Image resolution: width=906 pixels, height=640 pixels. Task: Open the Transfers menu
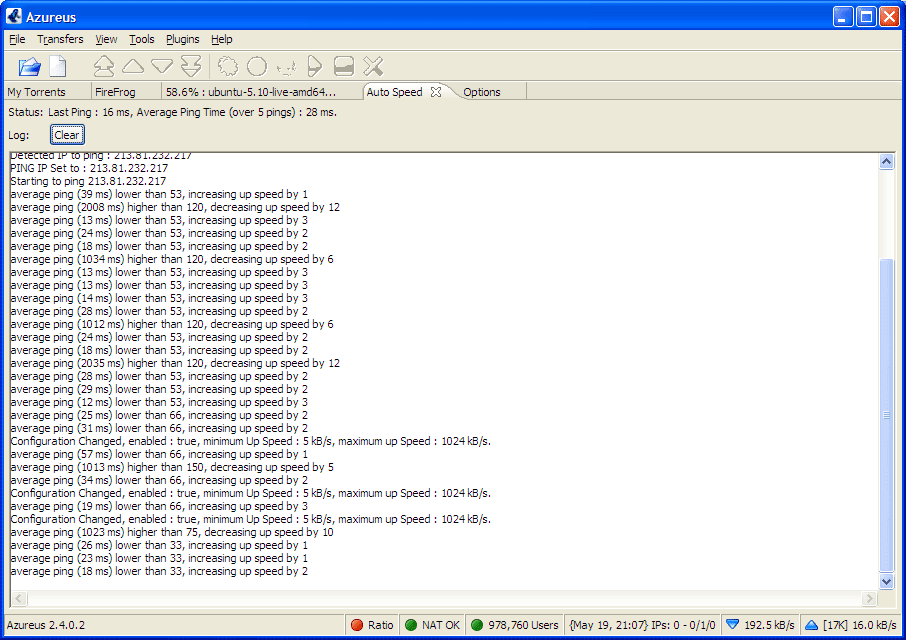[60, 39]
